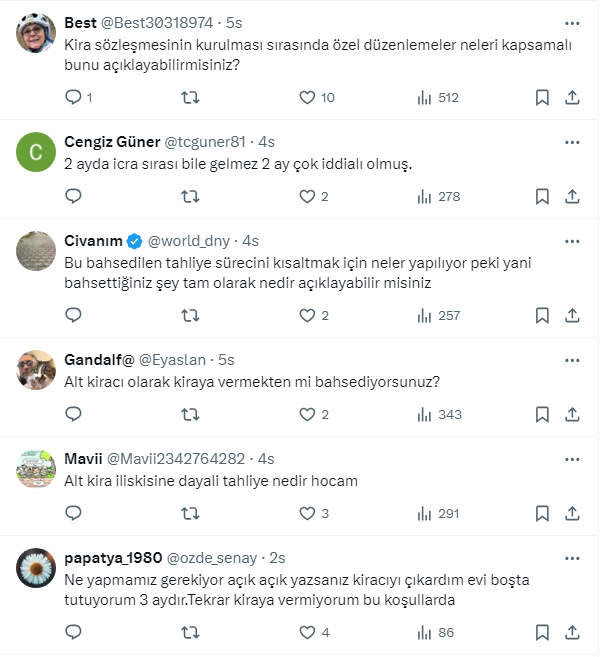Retweet Mavii's tweet
606x657 pixels.
pyautogui.click(x=190, y=513)
